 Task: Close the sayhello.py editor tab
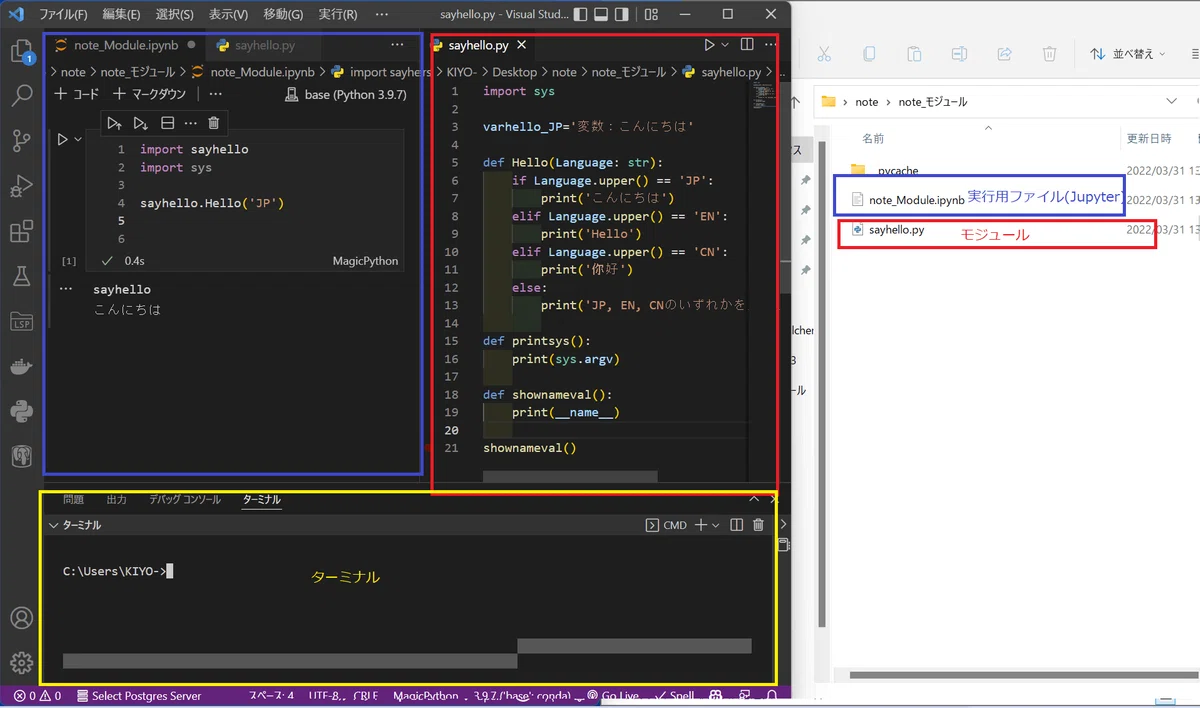[522, 45]
